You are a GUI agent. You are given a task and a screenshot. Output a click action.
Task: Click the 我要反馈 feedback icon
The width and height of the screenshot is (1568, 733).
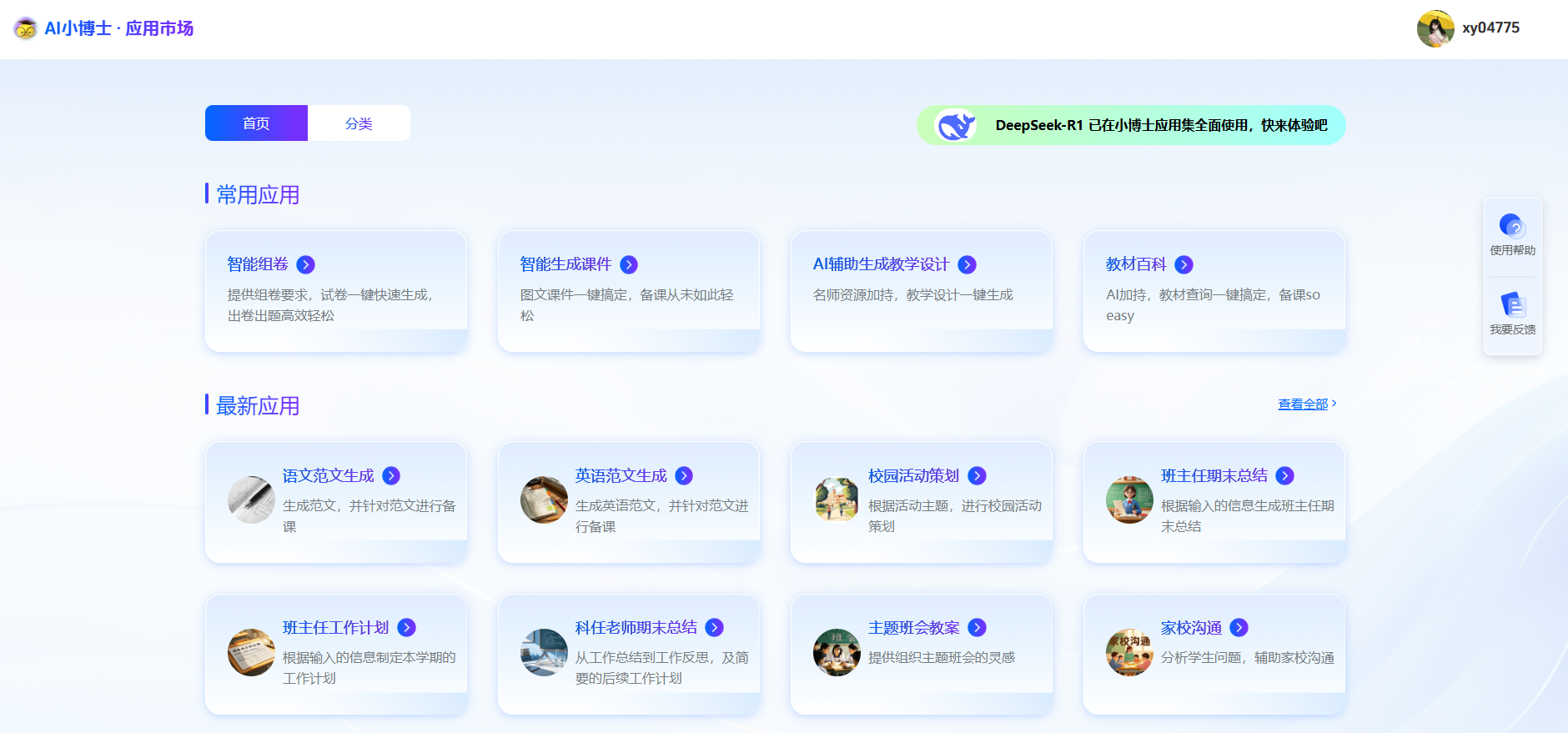point(1512,305)
